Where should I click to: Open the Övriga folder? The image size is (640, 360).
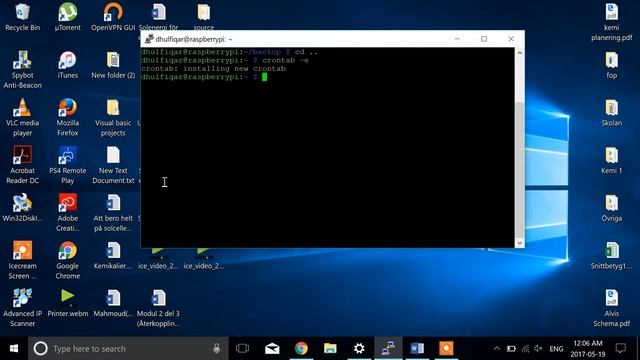pyautogui.click(x=611, y=208)
